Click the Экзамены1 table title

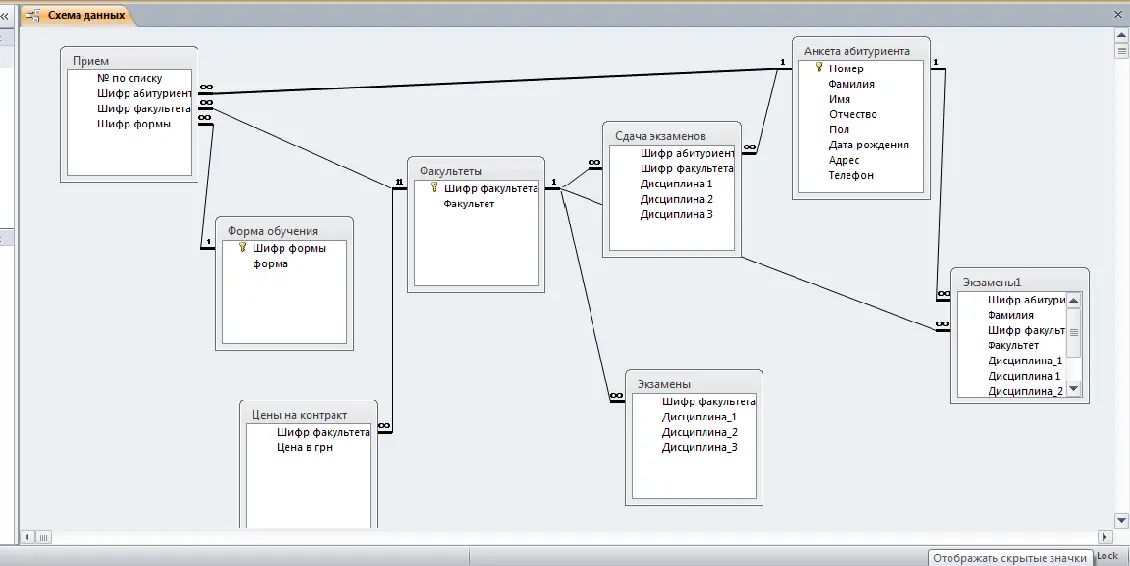point(992,282)
